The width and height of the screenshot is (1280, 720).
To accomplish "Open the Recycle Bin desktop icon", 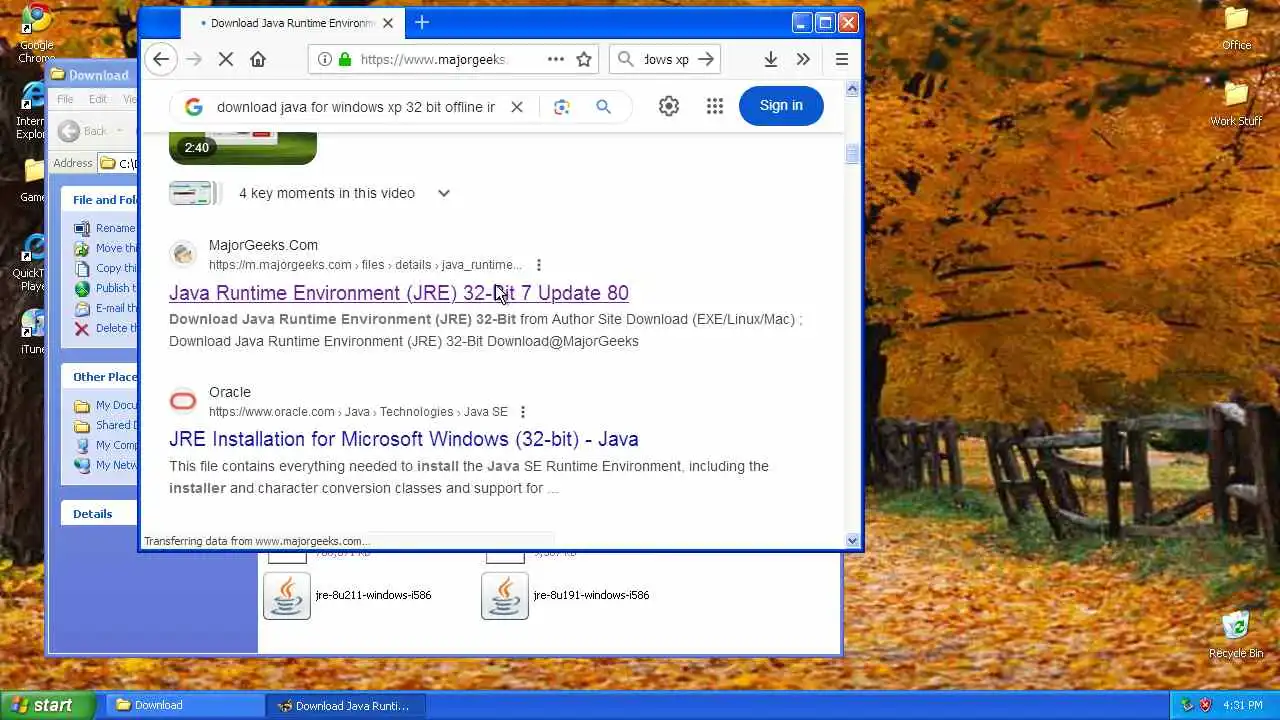I will [x=1236, y=635].
